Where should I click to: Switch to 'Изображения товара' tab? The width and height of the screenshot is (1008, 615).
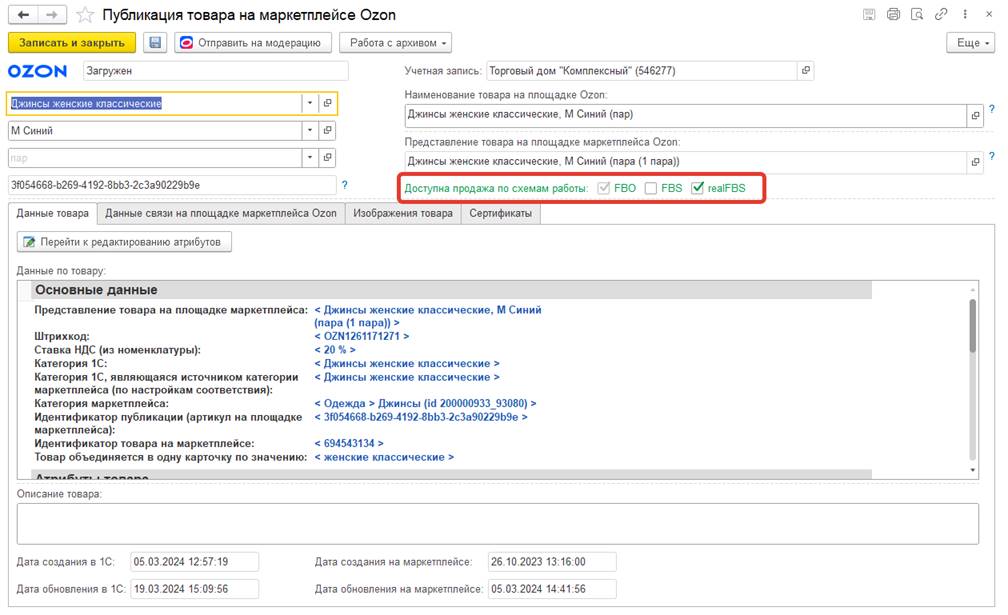click(x=402, y=213)
